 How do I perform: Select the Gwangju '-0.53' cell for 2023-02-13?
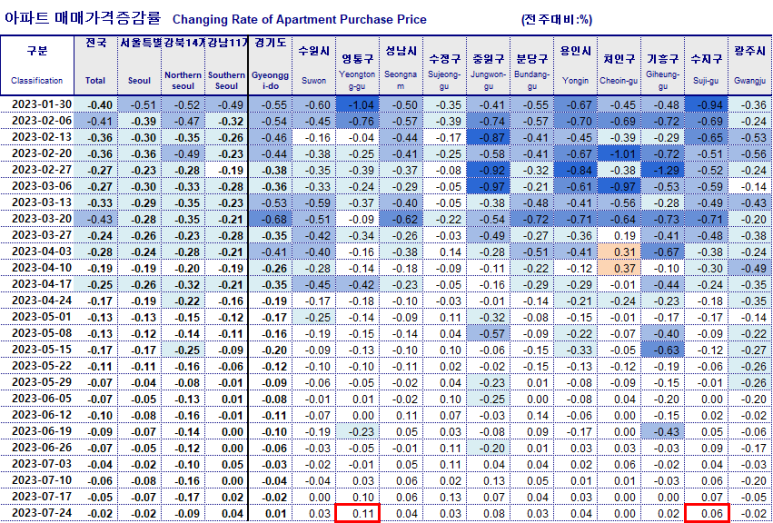750,137
